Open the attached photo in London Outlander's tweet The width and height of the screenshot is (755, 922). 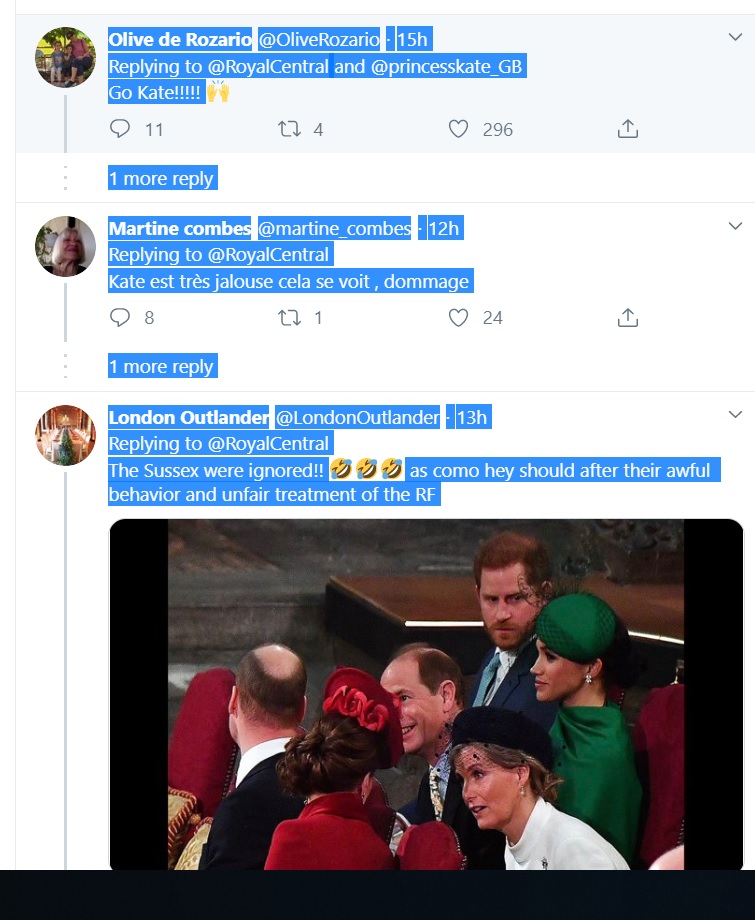[426, 694]
